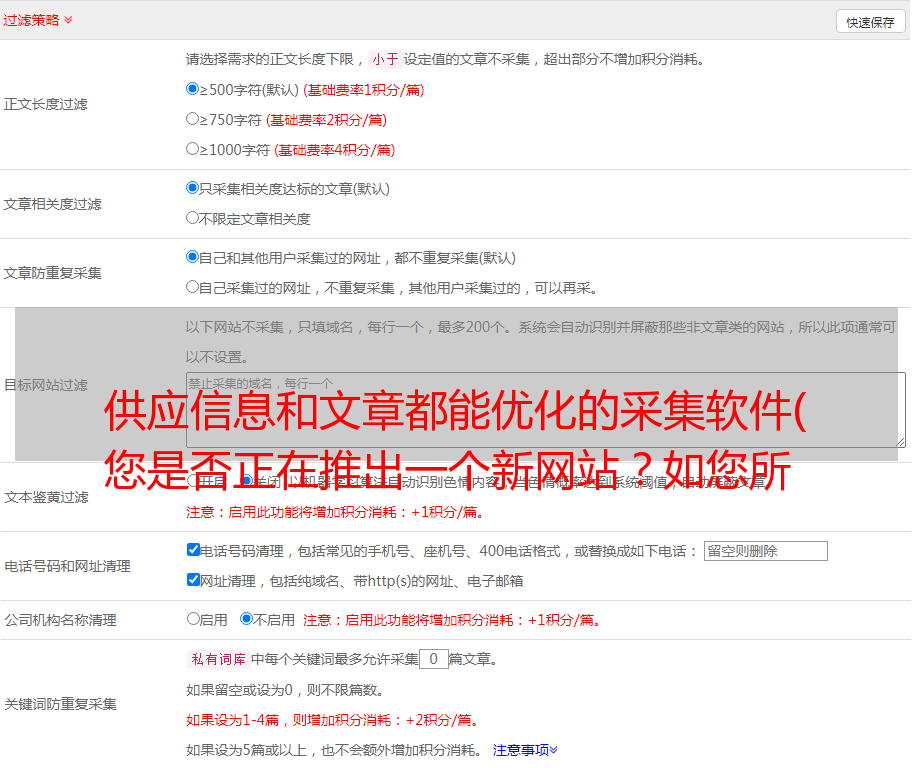The height and width of the screenshot is (768, 912).
Task: Choose 只采集相关度达标的文章 radio option
Action: 193,188
